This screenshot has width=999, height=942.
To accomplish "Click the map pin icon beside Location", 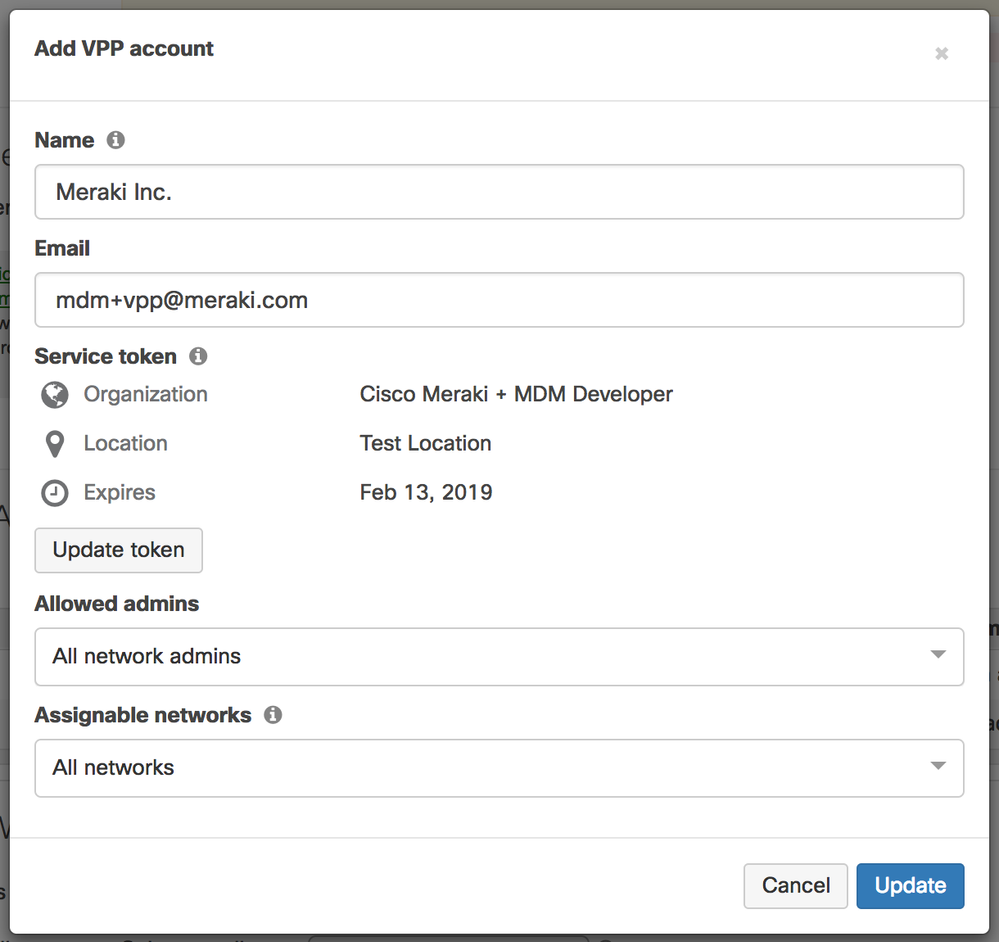I will coord(55,444).
